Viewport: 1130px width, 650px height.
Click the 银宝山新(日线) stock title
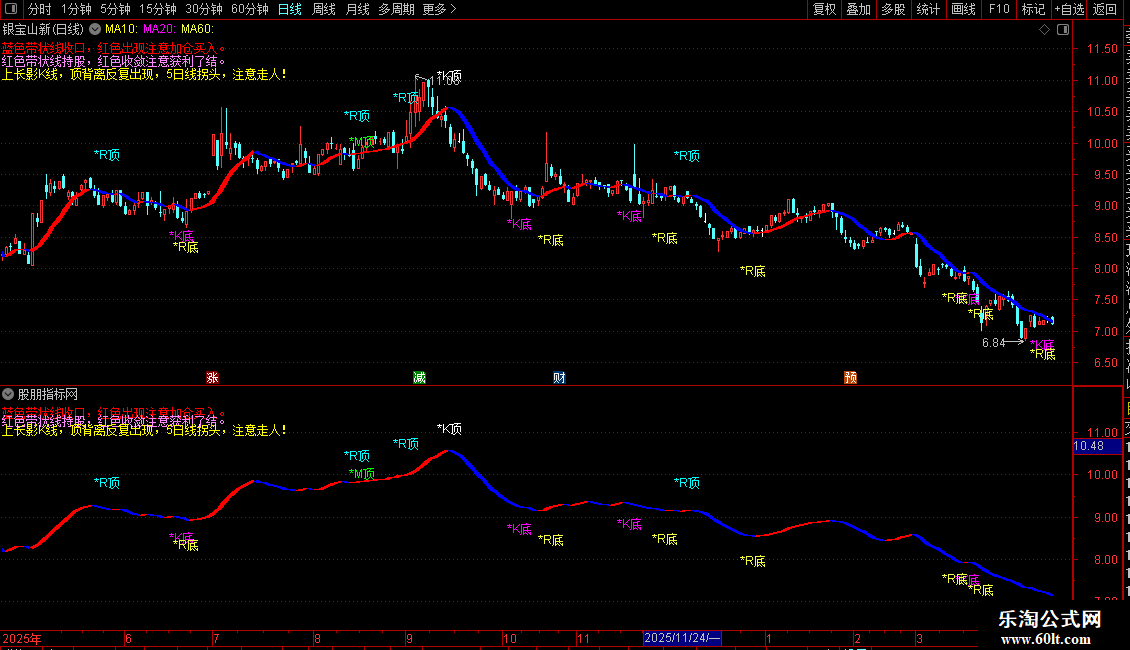tap(43, 30)
